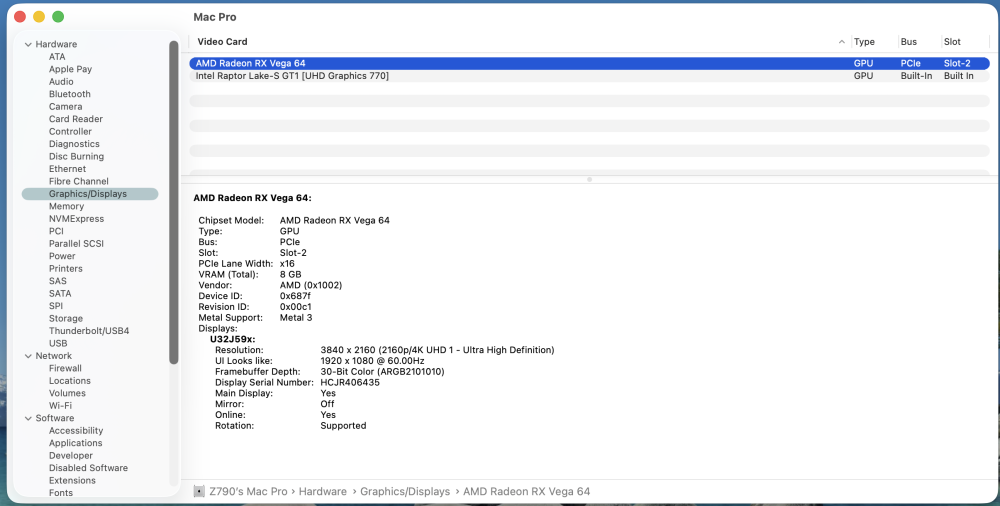Image resolution: width=1000 pixels, height=506 pixels.
Task: Open the Memory section
Action: pos(66,206)
